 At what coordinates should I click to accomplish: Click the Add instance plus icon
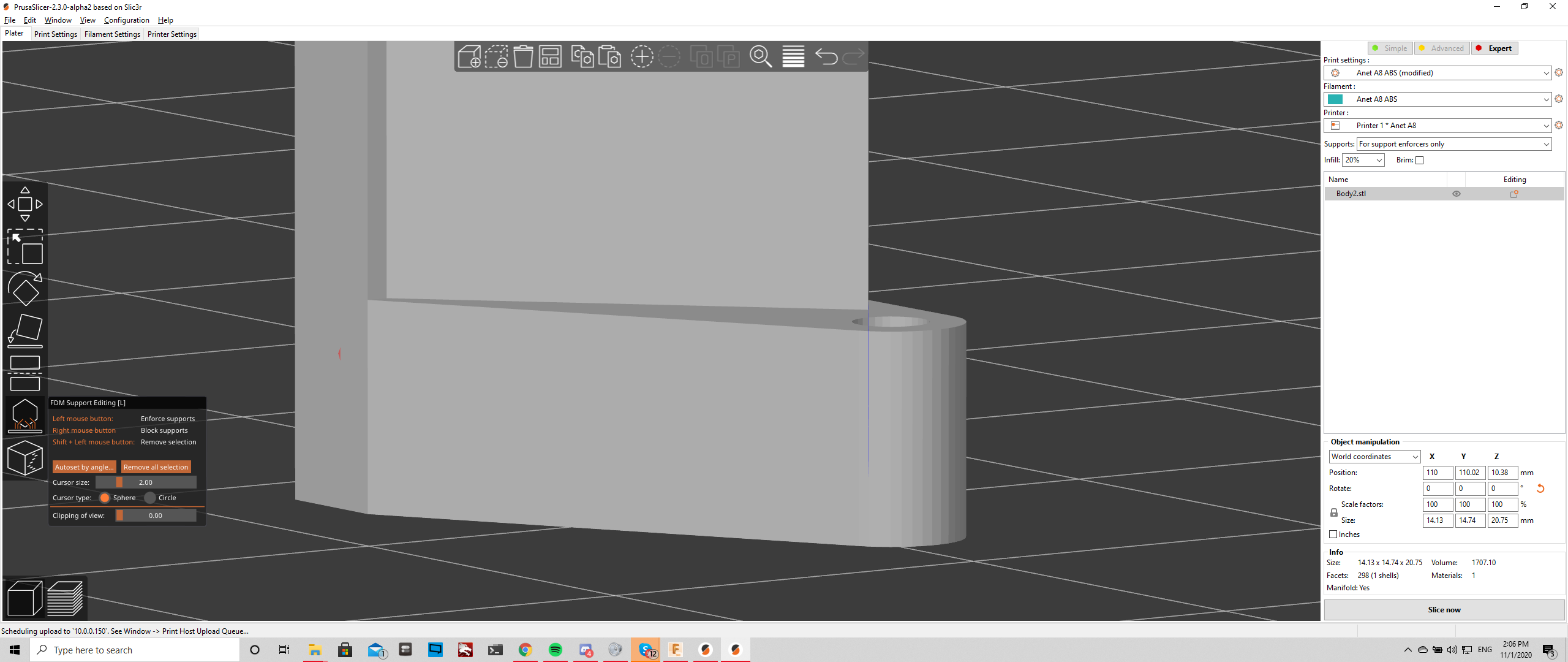[642, 56]
